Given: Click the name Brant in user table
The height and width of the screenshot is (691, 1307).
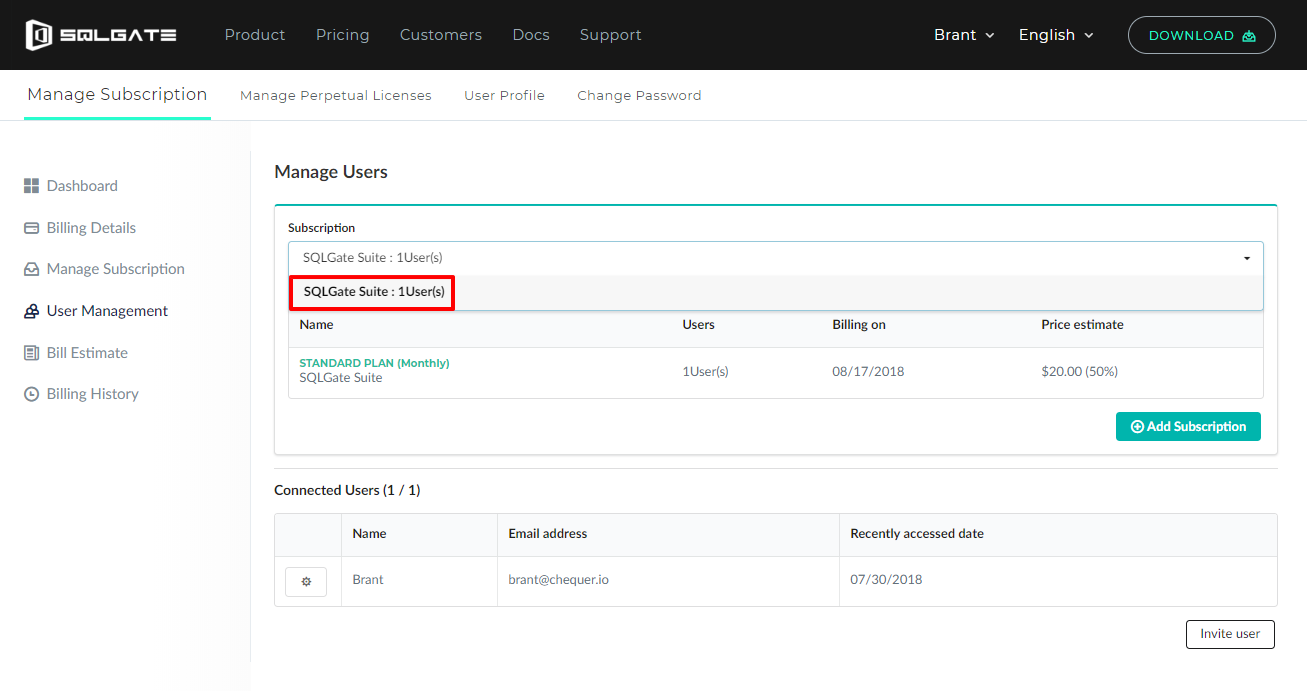Looking at the screenshot, I should [368, 580].
